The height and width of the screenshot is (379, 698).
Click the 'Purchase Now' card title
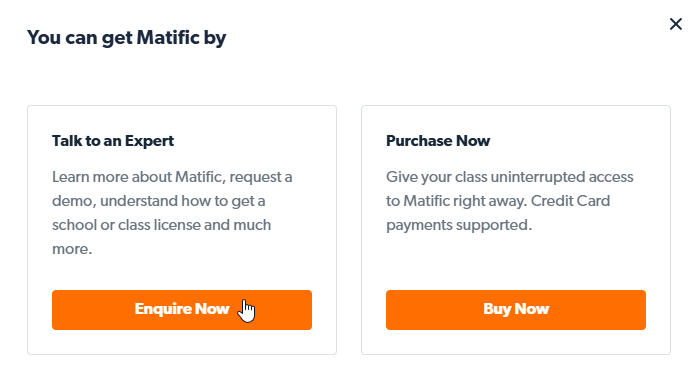tap(438, 141)
